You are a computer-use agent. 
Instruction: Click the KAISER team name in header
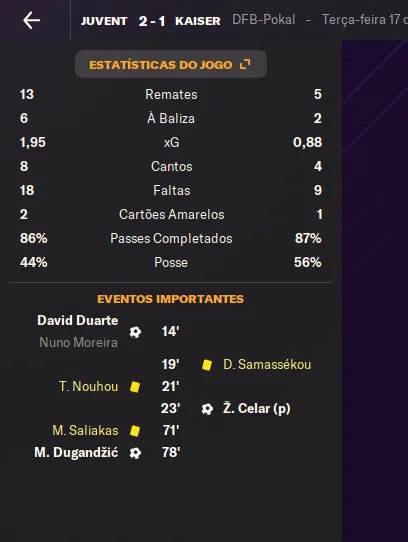(198, 21)
